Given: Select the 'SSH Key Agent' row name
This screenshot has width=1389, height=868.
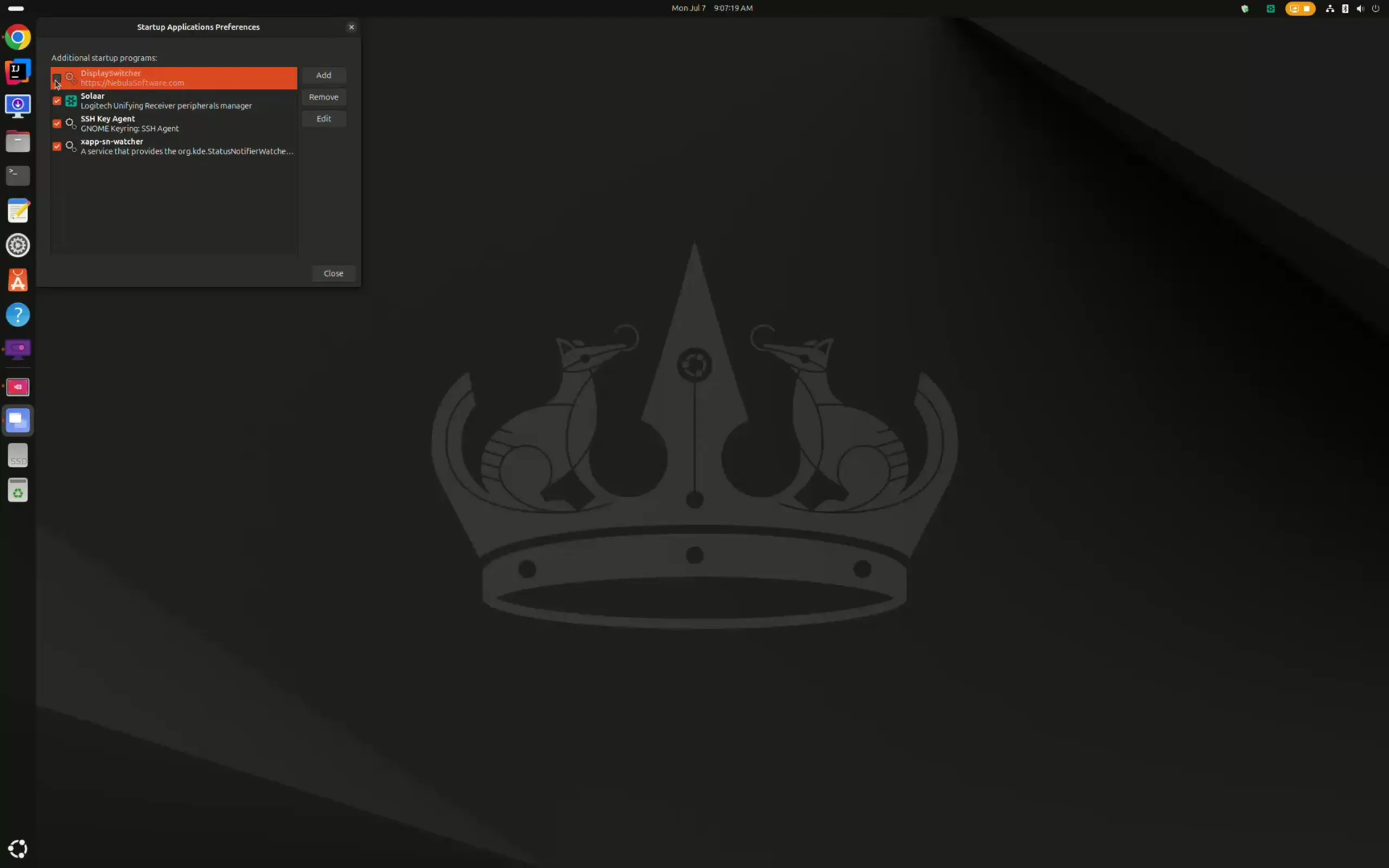Looking at the screenshot, I should pyautogui.click(x=108, y=119).
